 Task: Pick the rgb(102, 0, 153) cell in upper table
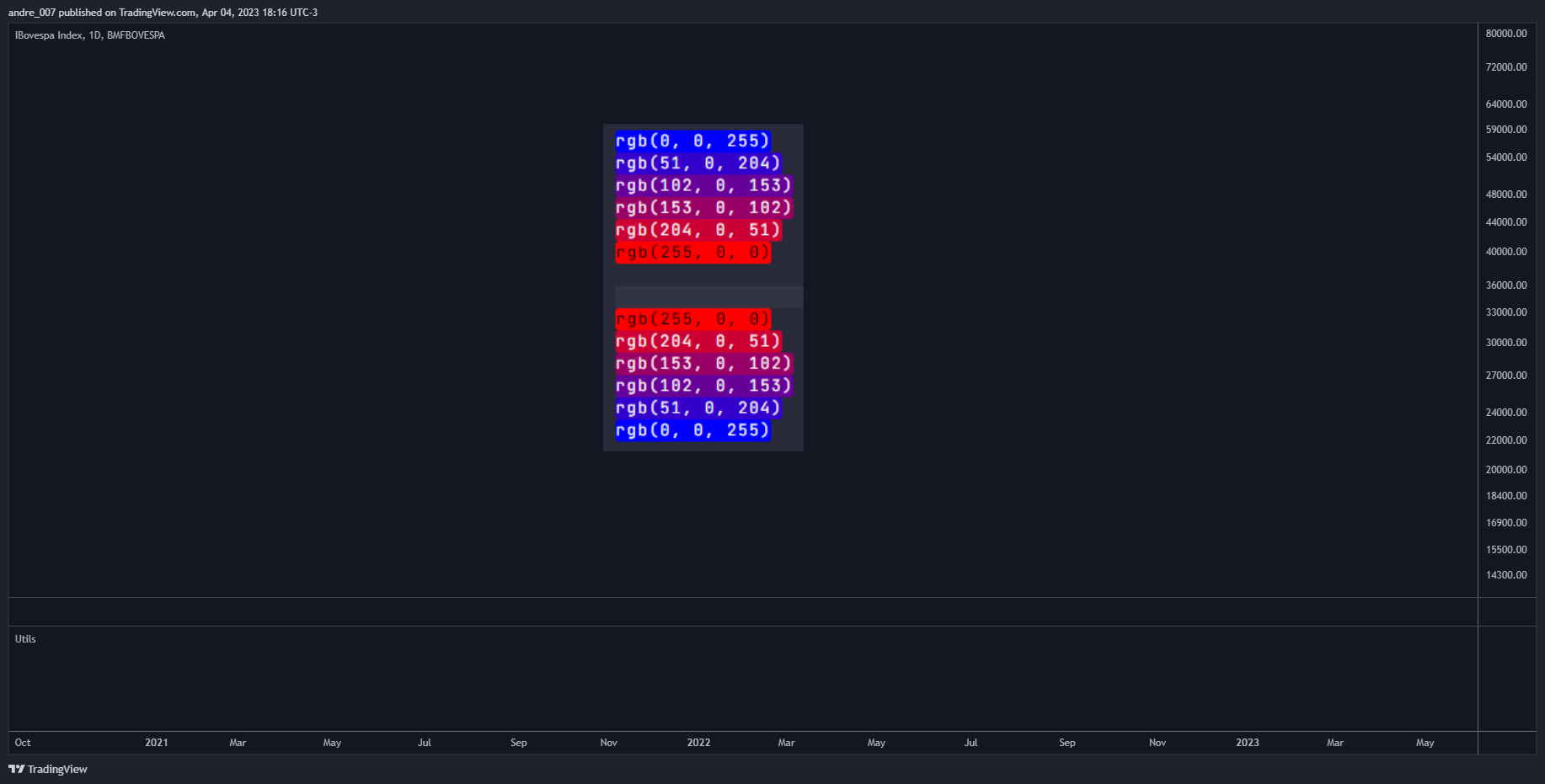click(x=703, y=185)
